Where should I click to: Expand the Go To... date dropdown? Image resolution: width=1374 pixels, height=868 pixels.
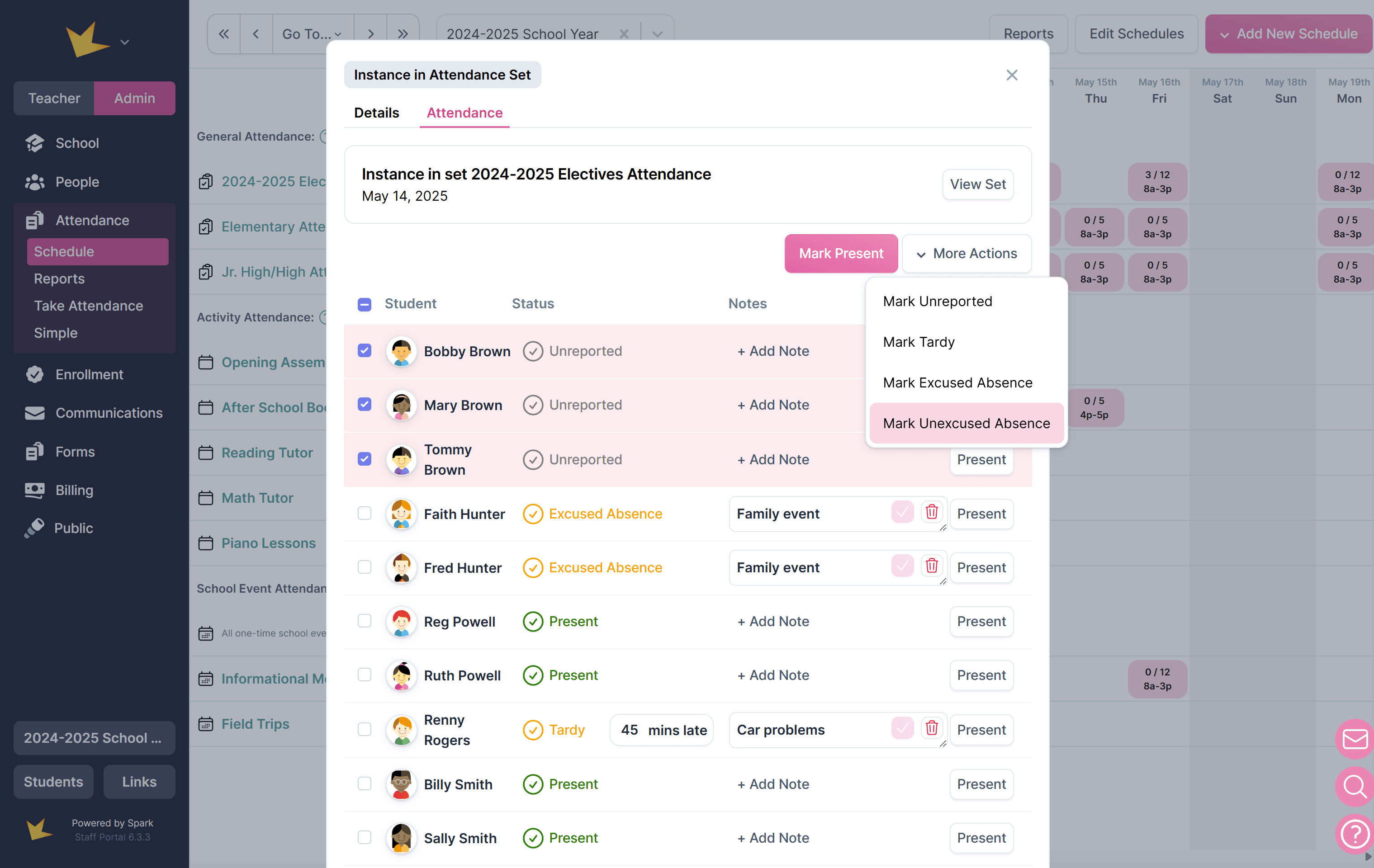point(313,34)
